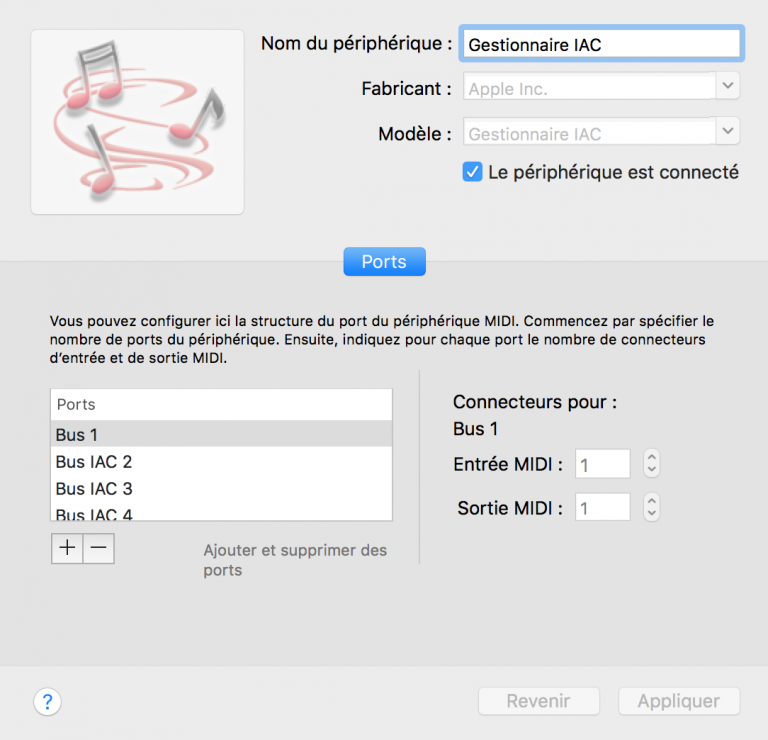Click the Entrée MIDI number field
This screenshot has width=768, height=740.
click(602, 464)
